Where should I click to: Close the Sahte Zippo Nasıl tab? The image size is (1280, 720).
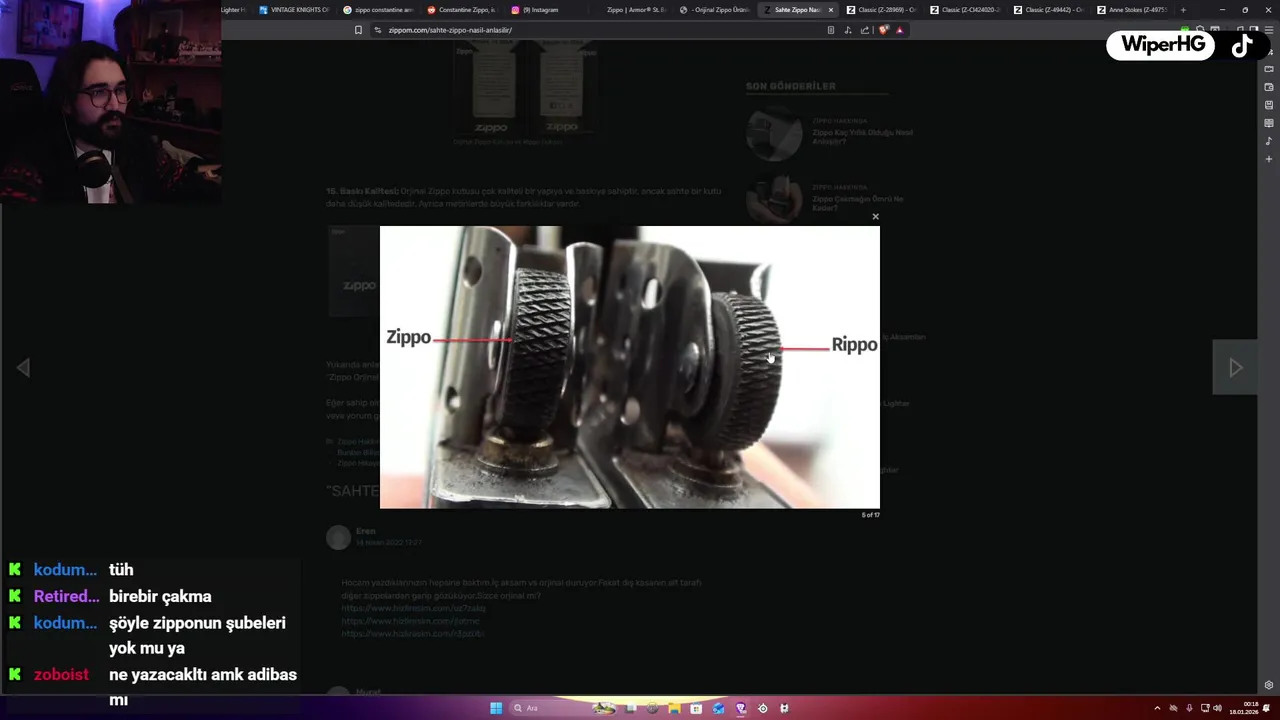830,10
